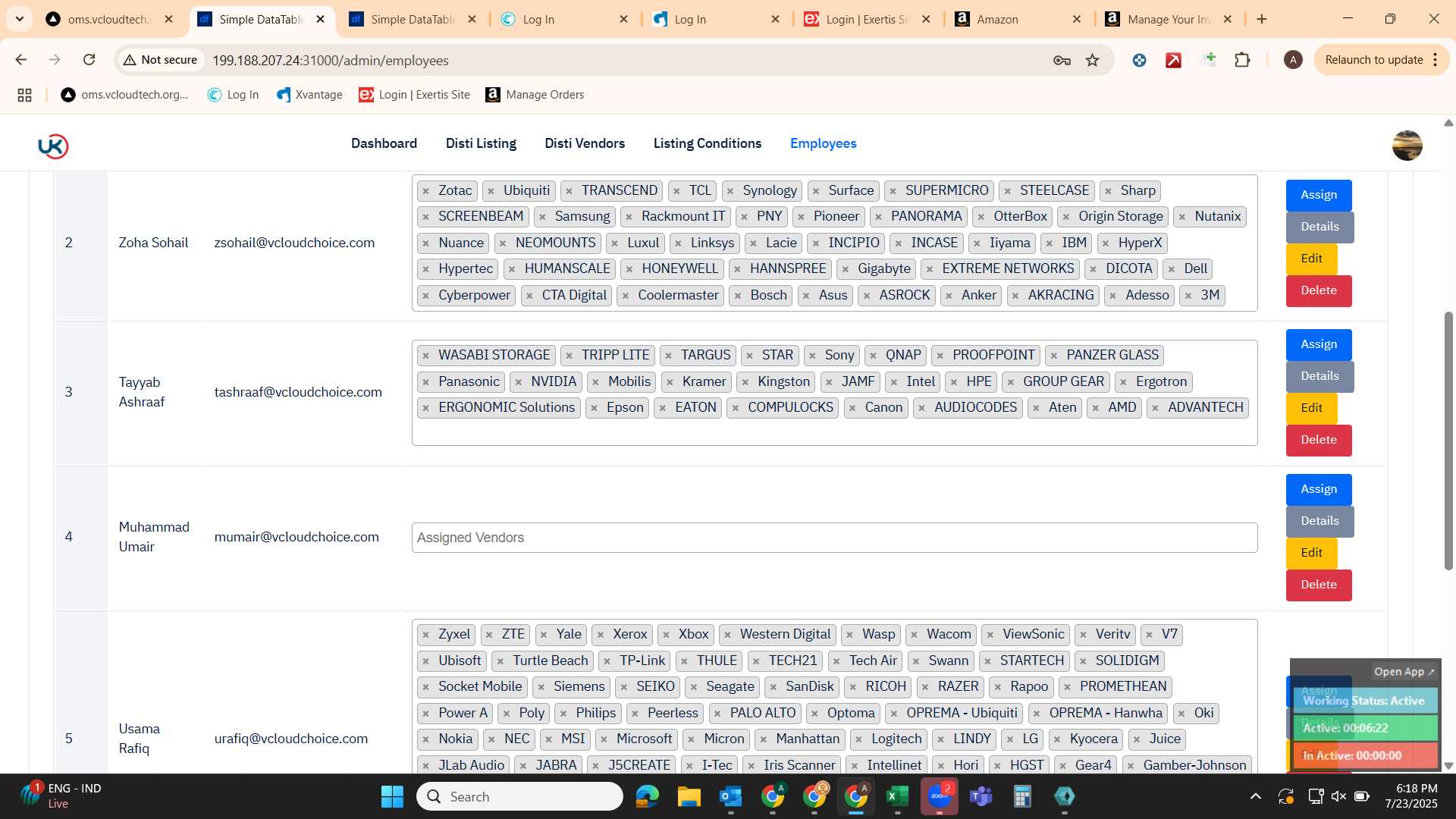
Task: Open Details for Muhammad Umair
Action: coord(1319,522)
